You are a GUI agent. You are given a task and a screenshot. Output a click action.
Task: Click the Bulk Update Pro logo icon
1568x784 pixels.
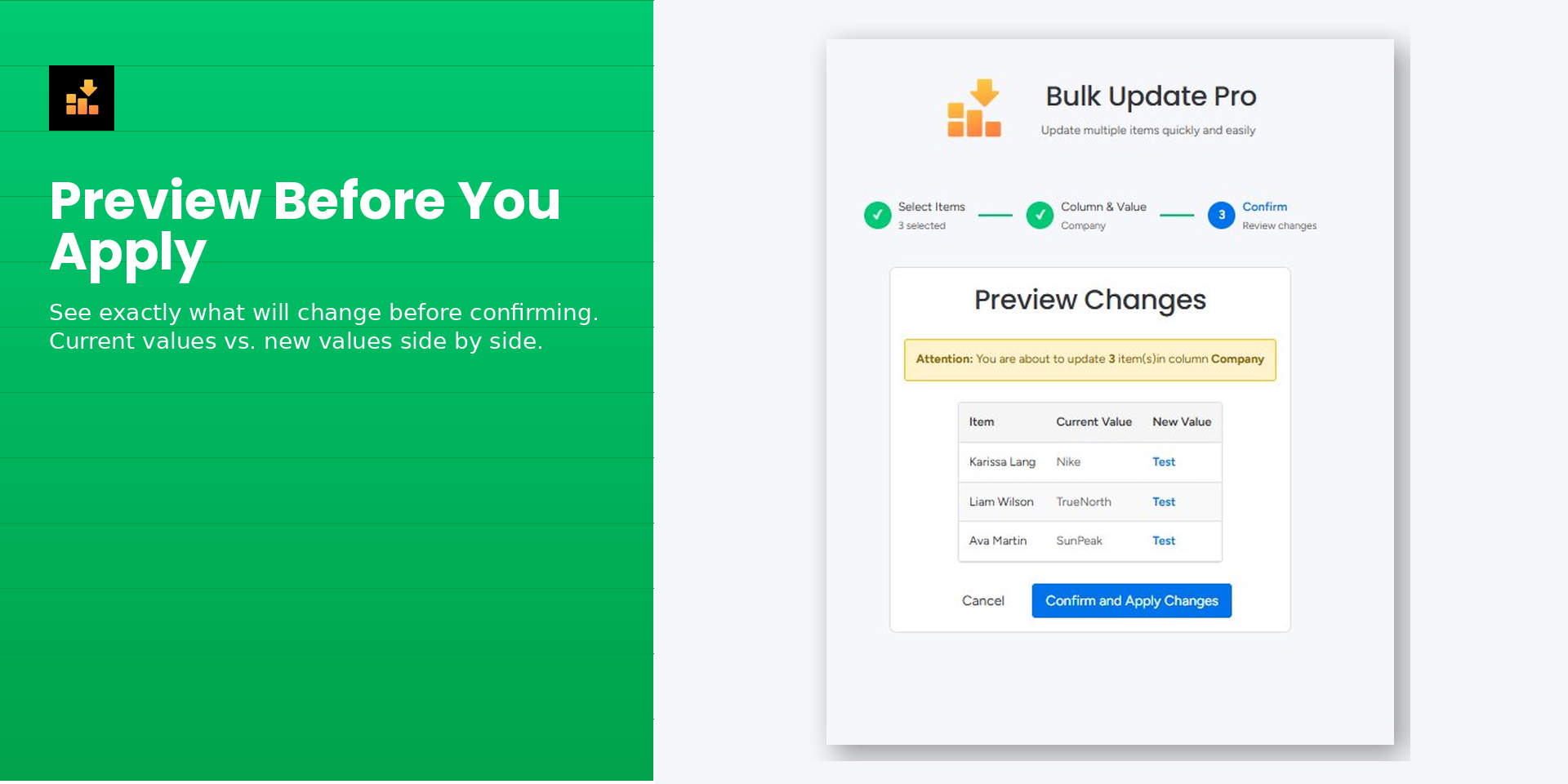[973, 109]
